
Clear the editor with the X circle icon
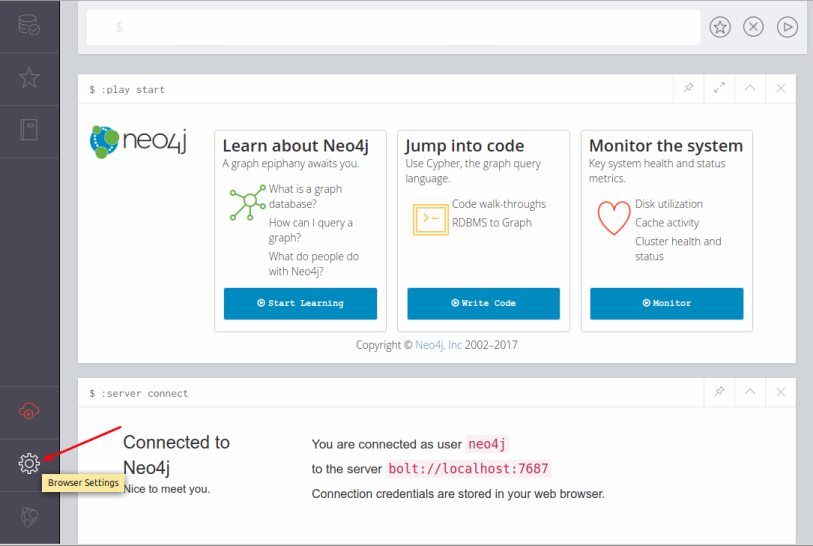click(754, 27)
